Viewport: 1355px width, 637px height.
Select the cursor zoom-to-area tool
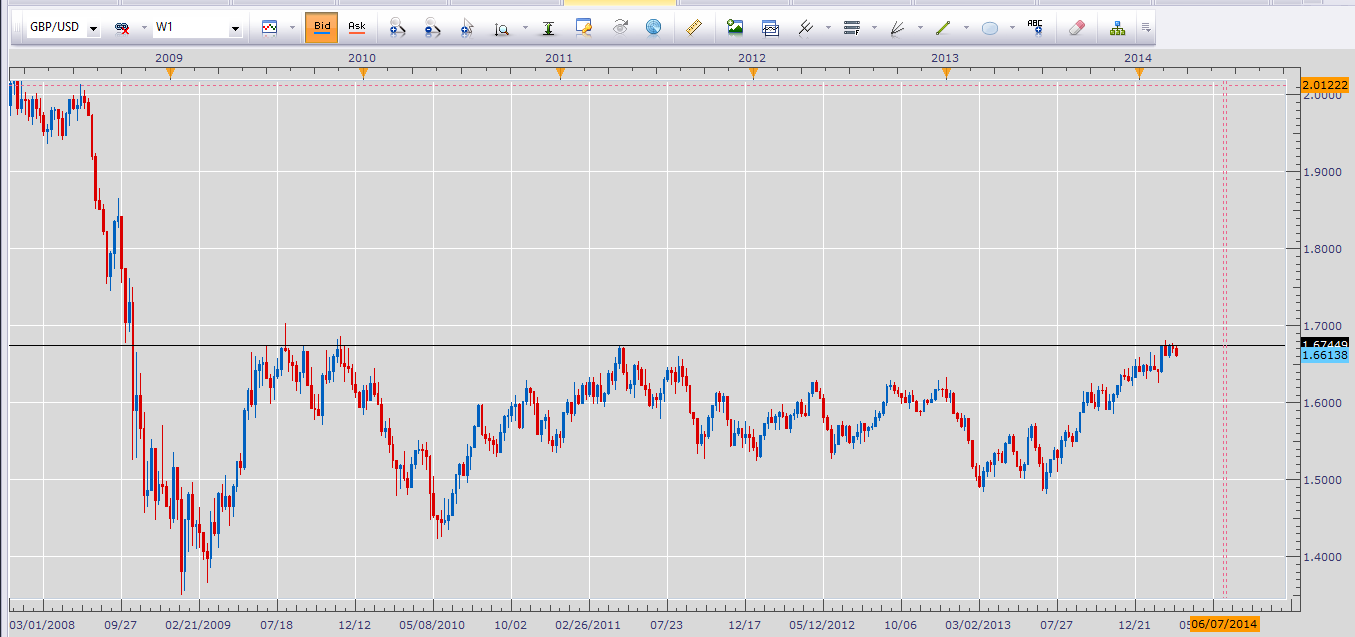(466, 28)
